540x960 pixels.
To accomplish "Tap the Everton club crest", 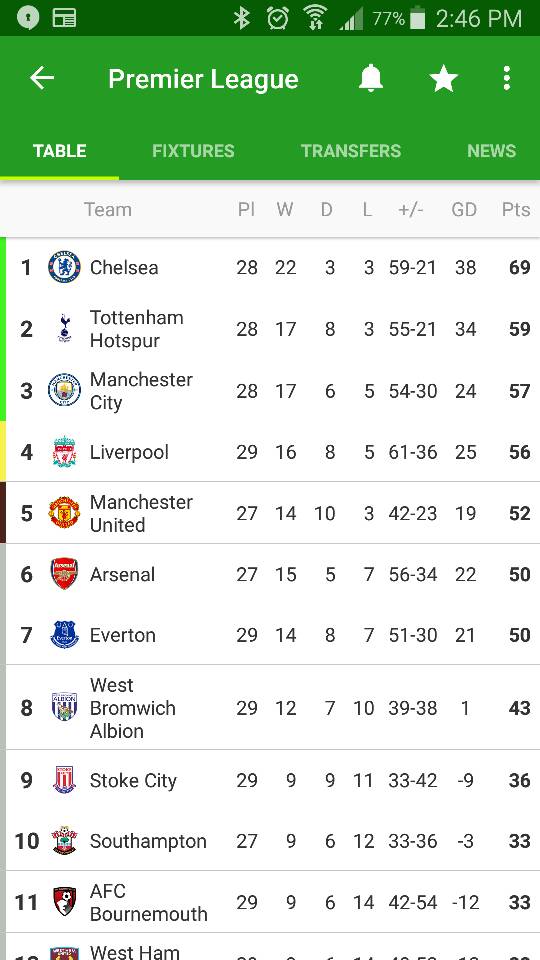I will (x=64, y=635).
